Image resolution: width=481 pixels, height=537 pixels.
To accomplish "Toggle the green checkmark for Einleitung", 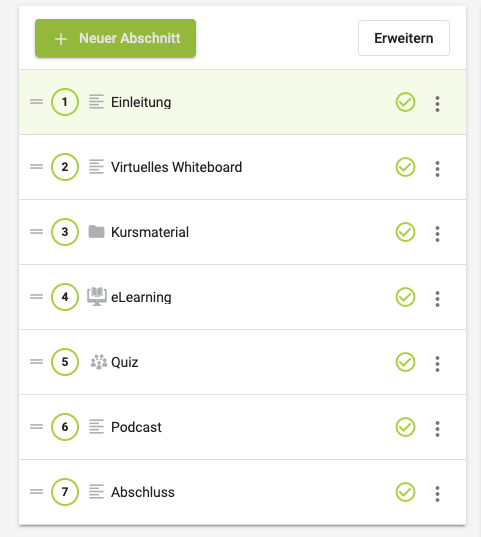I will pyautogui.click(x=405, y=102).
